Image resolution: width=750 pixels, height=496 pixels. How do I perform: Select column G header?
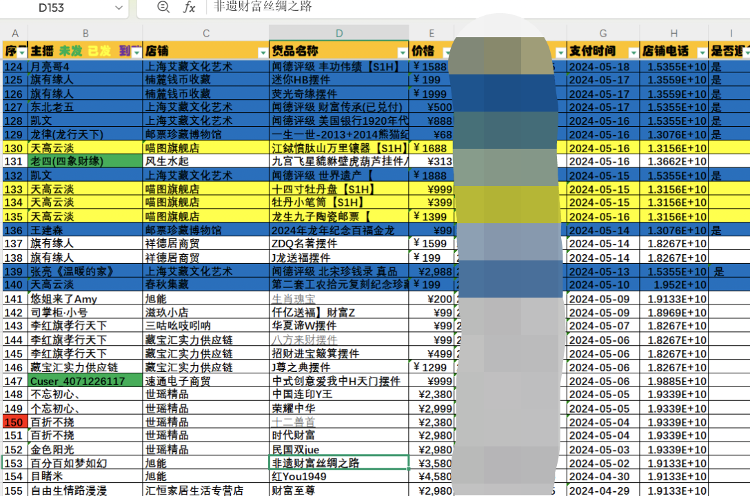[602, 34]
